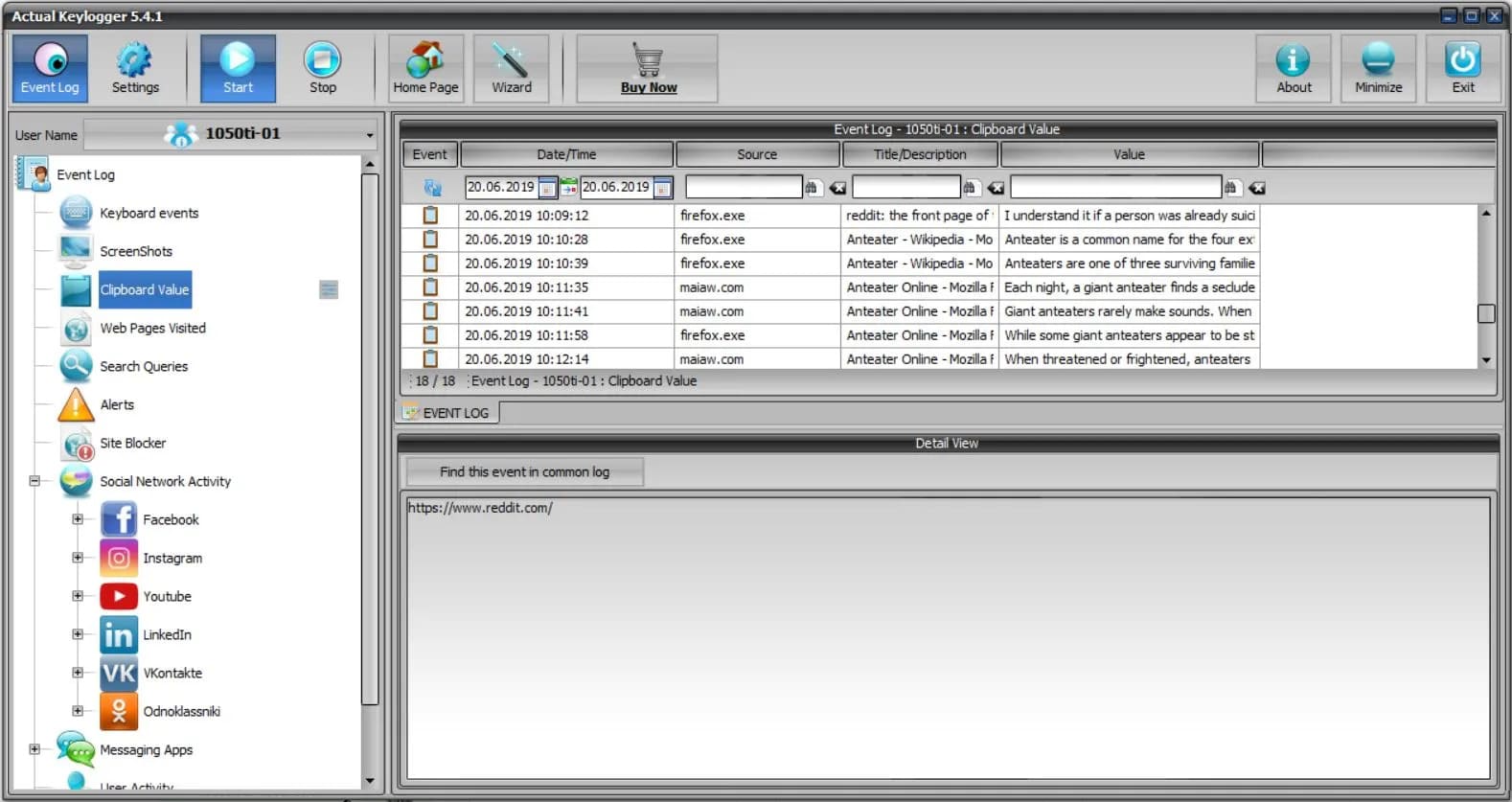Open Alerts in the tree

pos(117,404)
